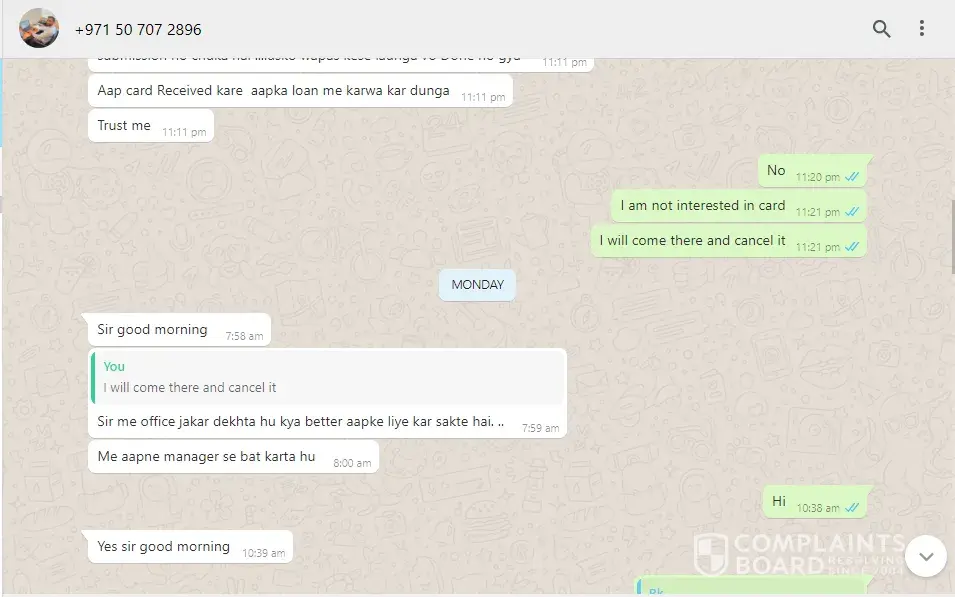This screenshot has height=597, width=955.
Task: Select the "Sir good morning" message
Action: point(177,330)
